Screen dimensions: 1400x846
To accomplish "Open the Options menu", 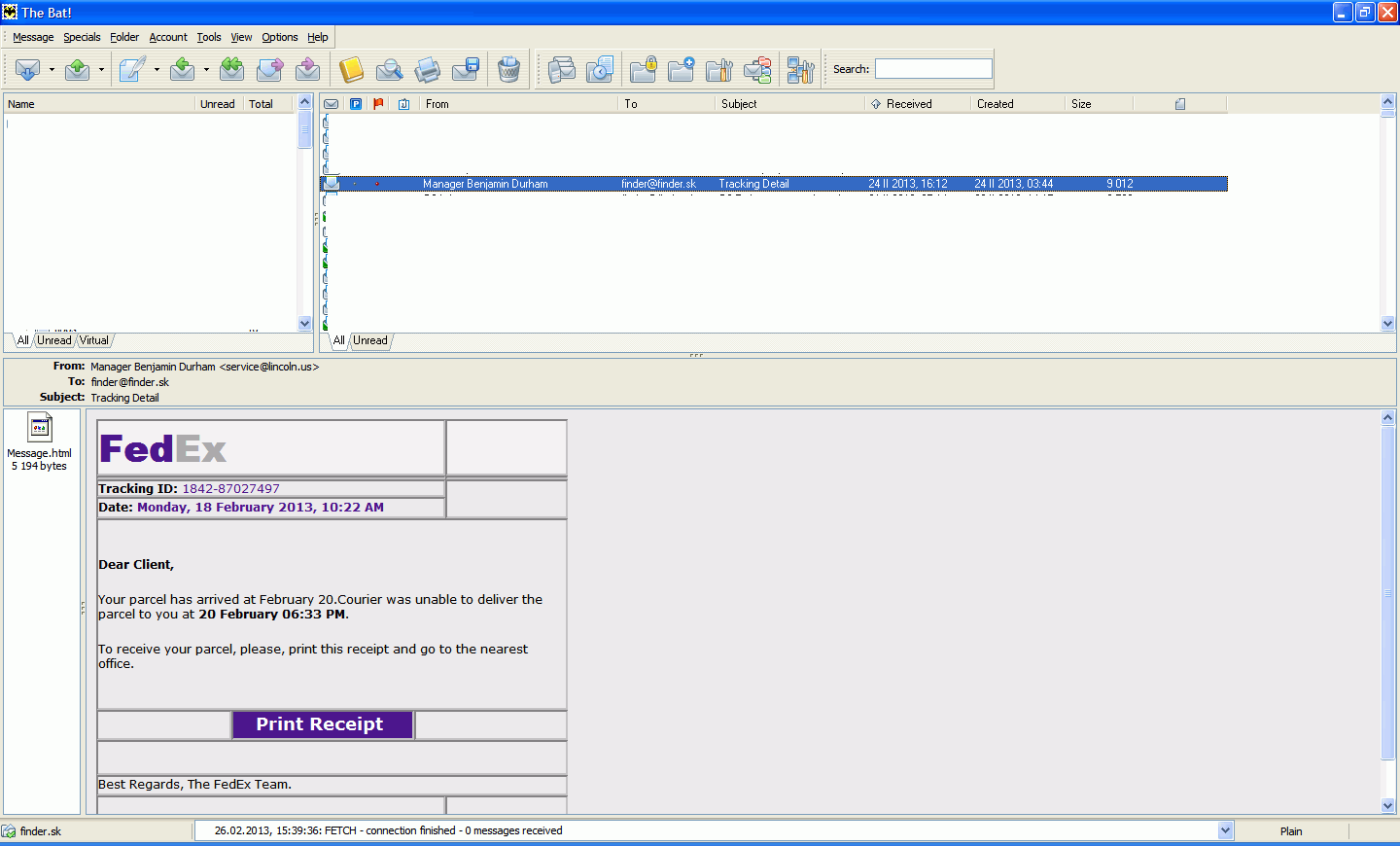I will tap(280, 37).
